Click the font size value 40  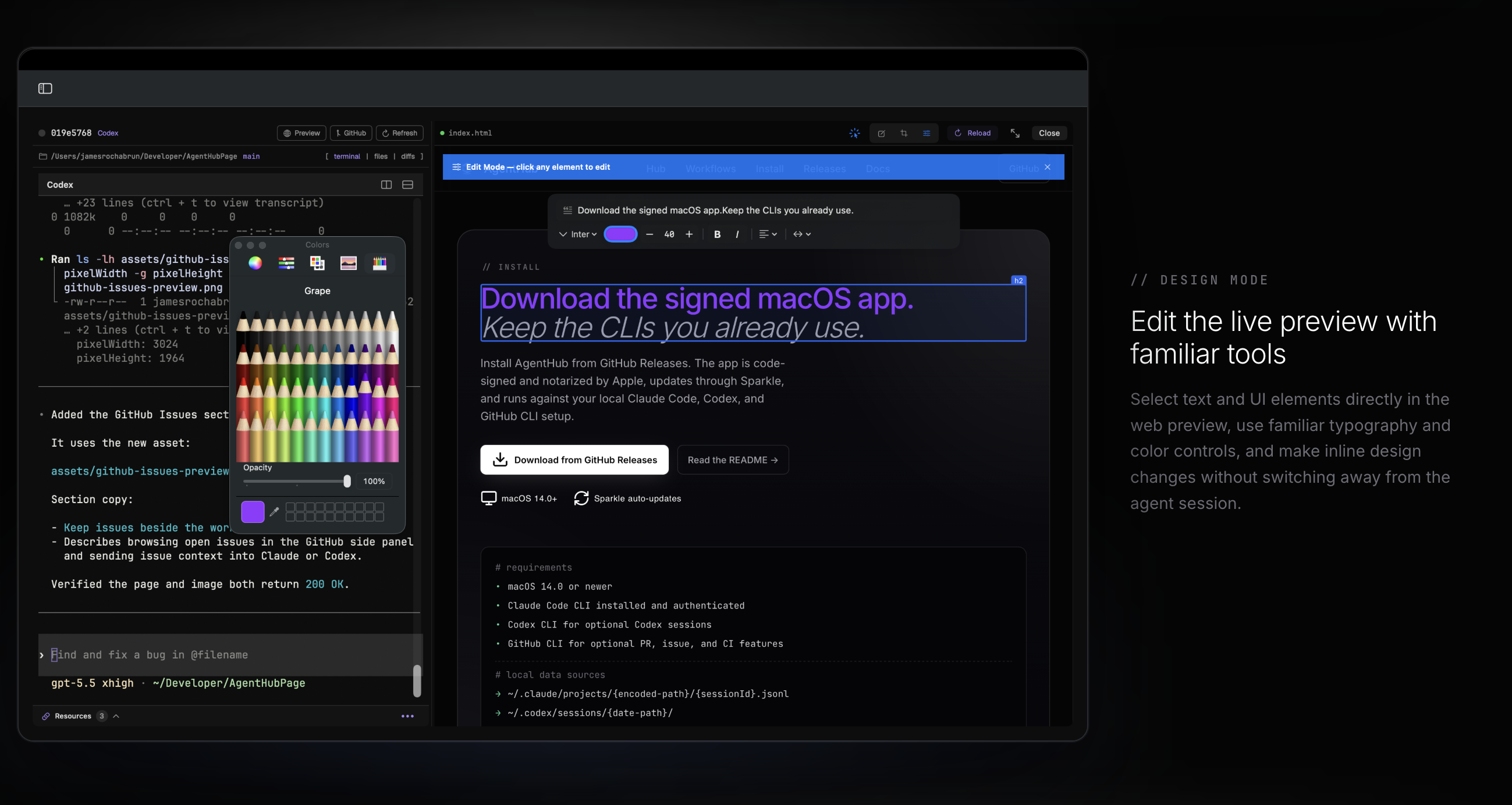669,234
